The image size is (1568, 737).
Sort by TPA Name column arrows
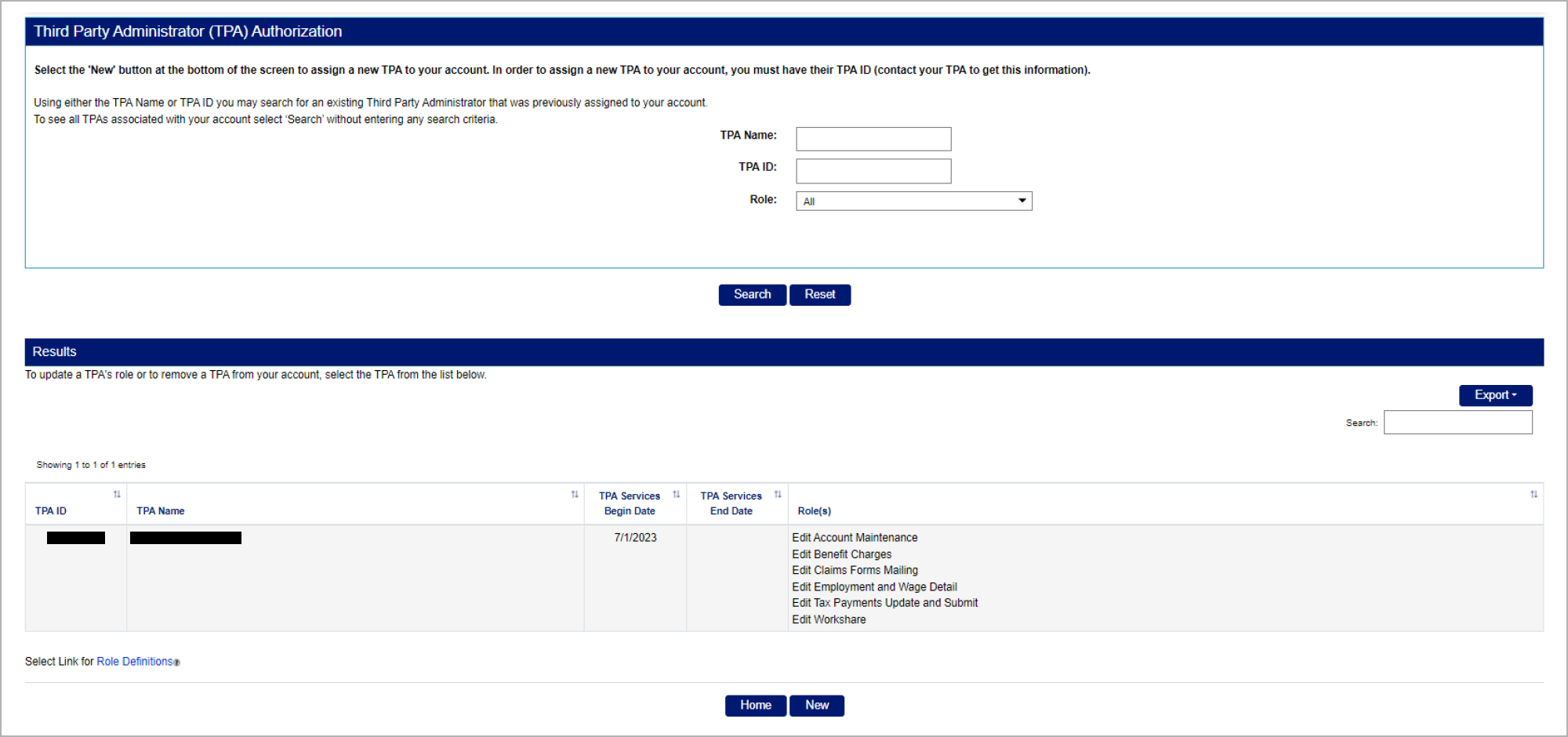pyautogui.click(x=575, y=495)
